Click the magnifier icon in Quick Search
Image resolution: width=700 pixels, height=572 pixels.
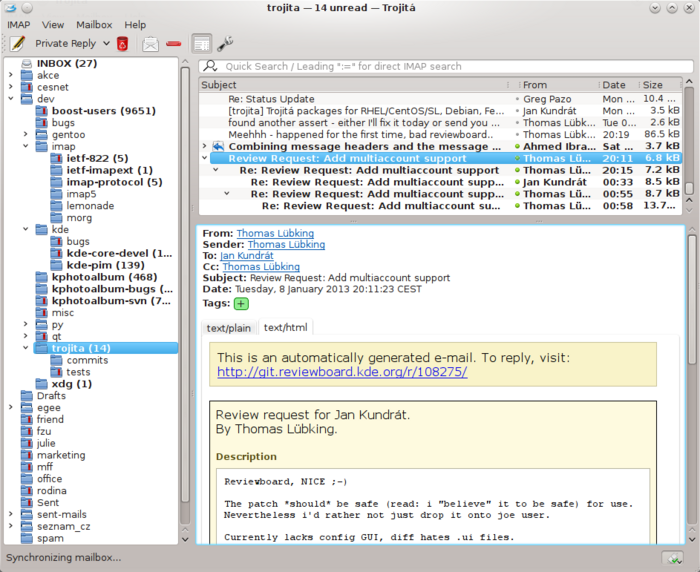point(210,66)
